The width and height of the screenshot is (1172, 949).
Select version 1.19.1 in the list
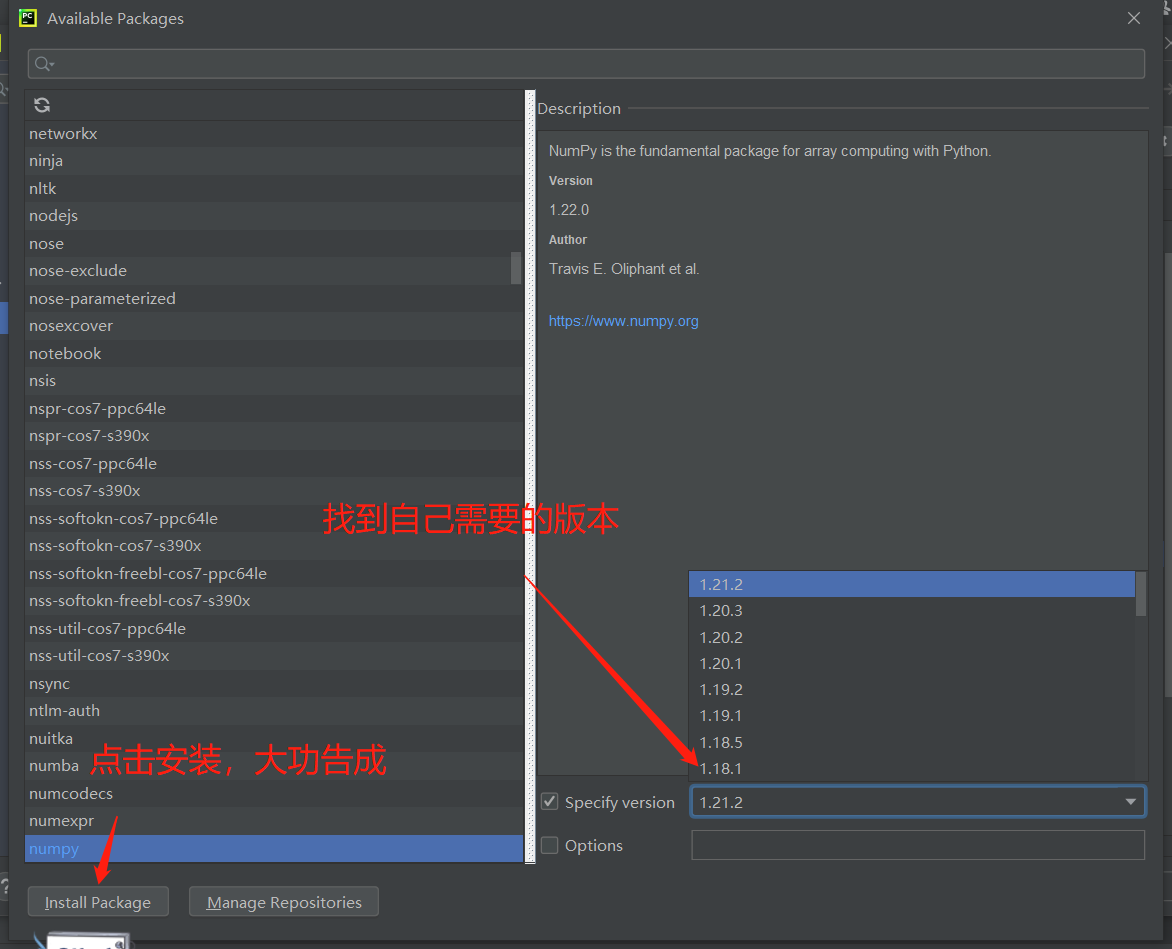[912, 716]
